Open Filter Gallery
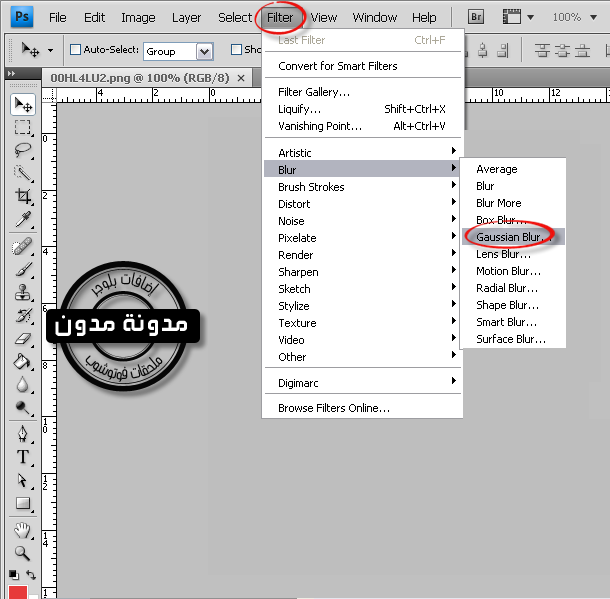Viewport: 610px width, 599px height. (x=363, y=92)
